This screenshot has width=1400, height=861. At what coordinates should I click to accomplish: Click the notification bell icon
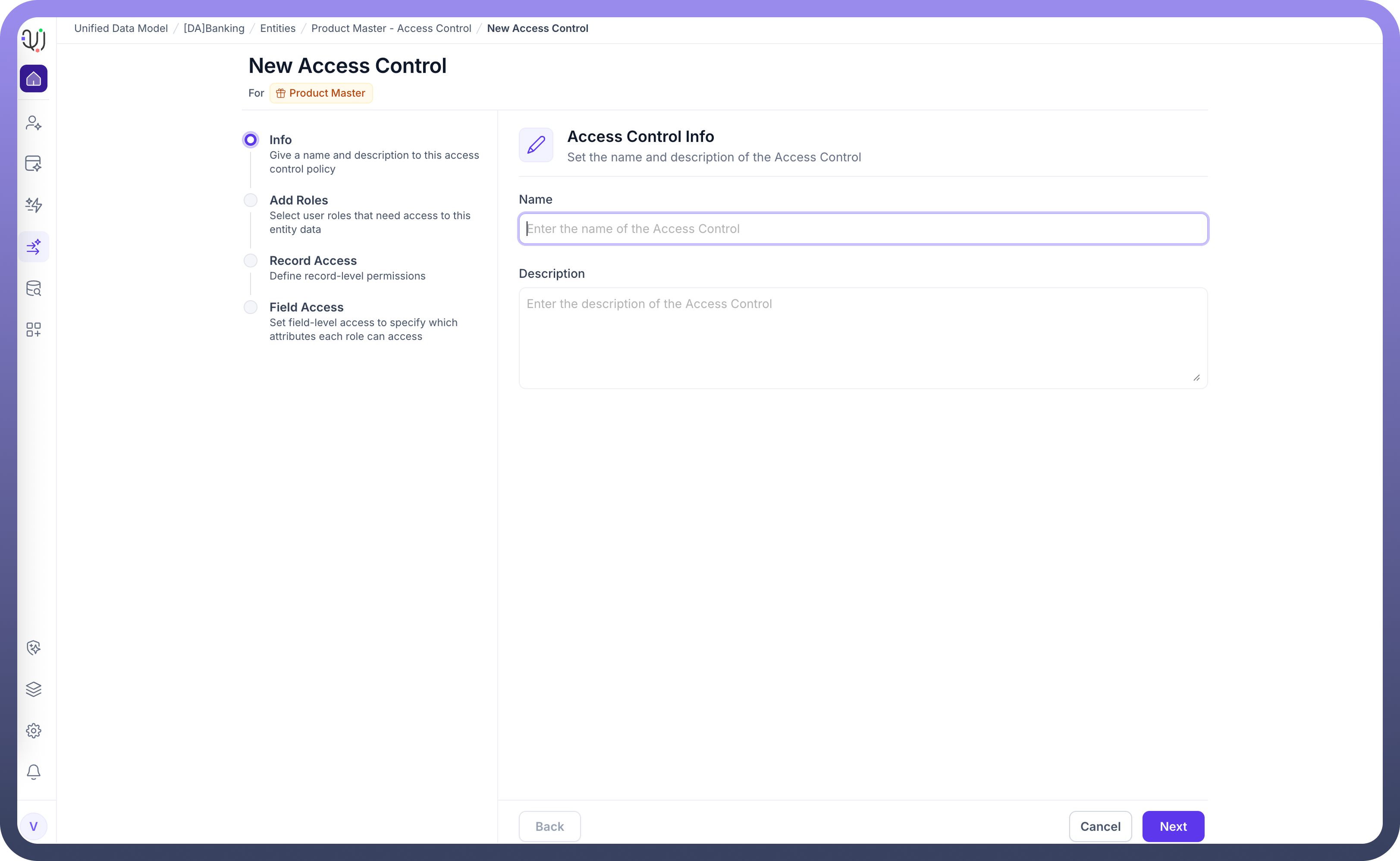[x=34, y=772]
